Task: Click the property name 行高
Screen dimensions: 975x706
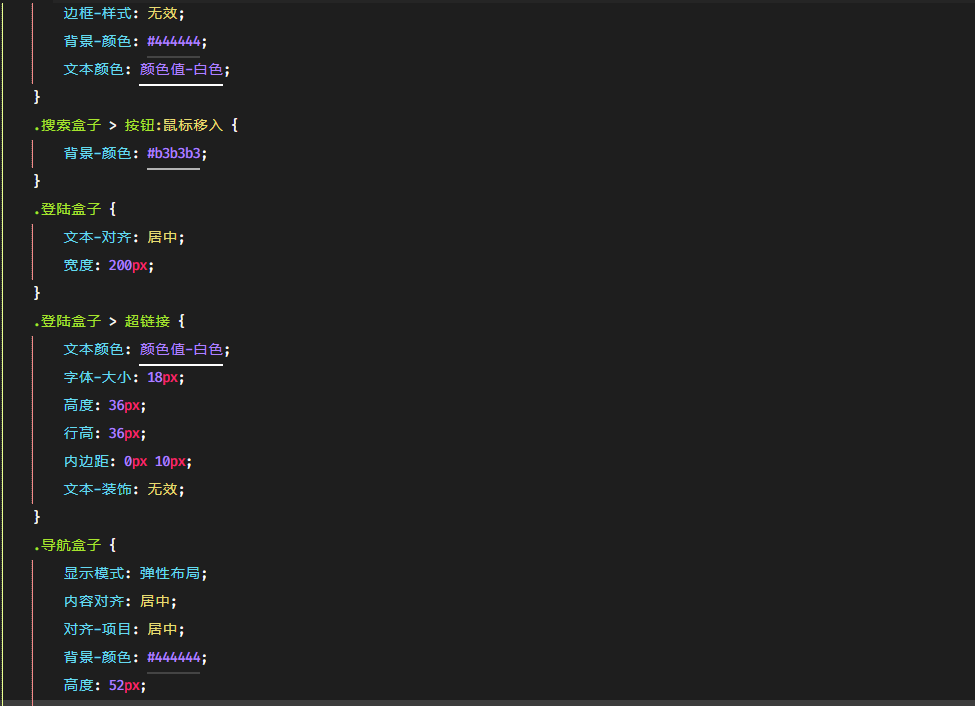Action: (78, 433)
